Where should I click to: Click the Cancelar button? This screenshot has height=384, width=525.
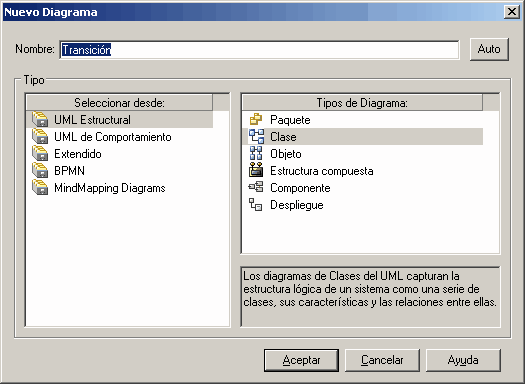(x=382, y=360)
